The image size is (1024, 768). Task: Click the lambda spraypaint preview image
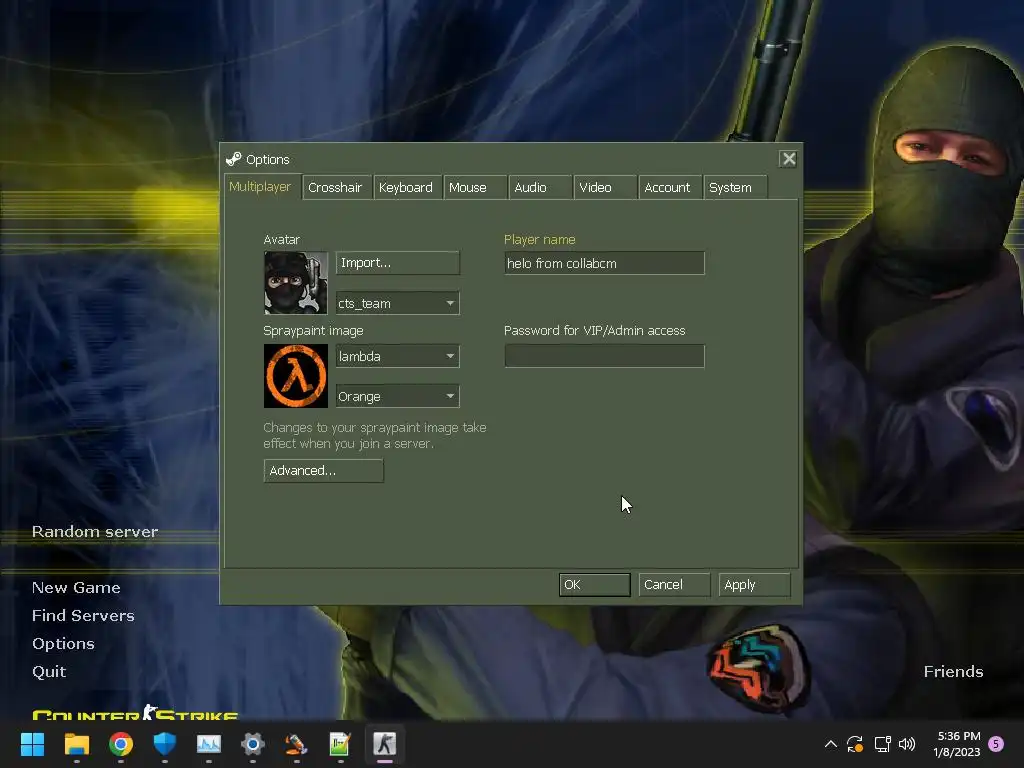pyautogui.click(x=296, y=376)
